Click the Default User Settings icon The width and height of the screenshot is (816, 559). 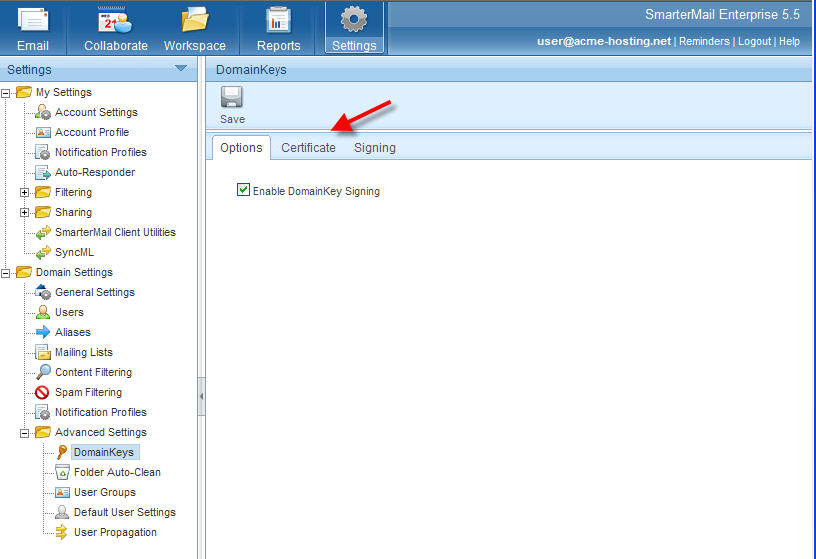62,512
